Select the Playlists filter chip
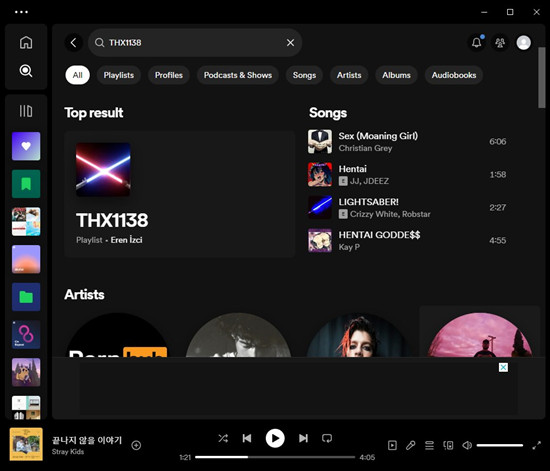This screenshot has height=471, width=550. pos(119,75)
